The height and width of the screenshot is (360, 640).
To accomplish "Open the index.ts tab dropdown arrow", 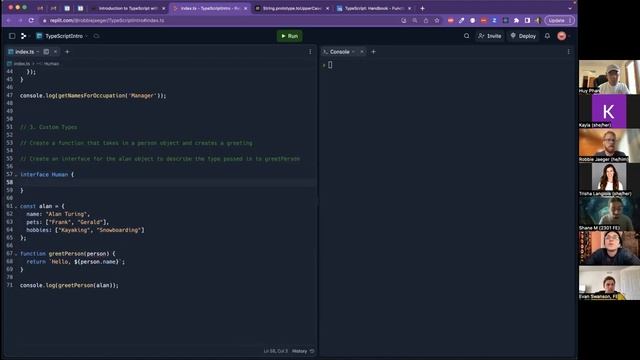I will pyautogui.click(x=38, y=52).
